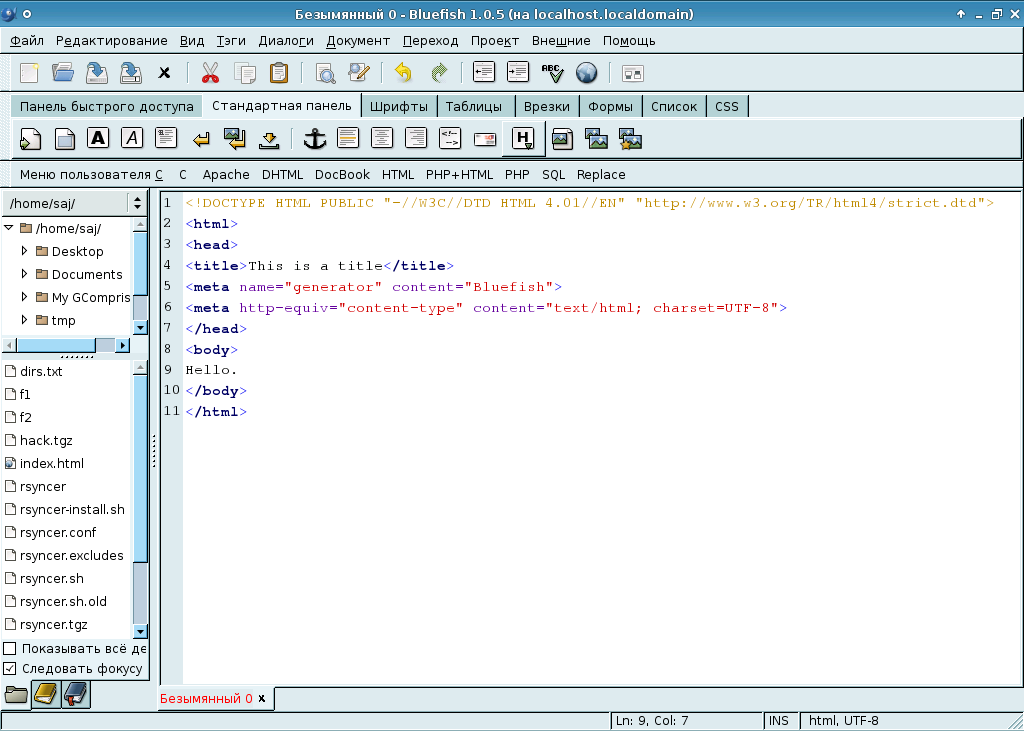Expand the Documents folder in the tree
The height and width of the screenshot is (732, 1024).
click(x=23, y=274)
